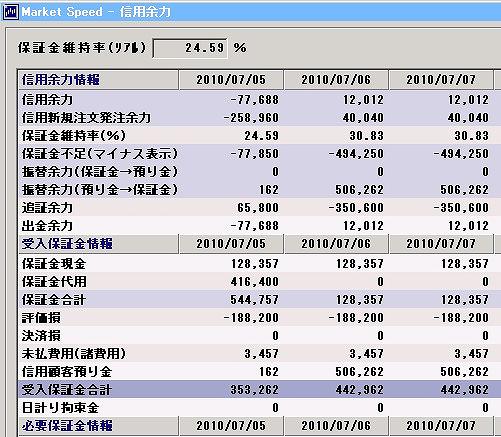
Task: Click the 2010/07/06 header in 受入保証金情報
Action: pos(336,244)
